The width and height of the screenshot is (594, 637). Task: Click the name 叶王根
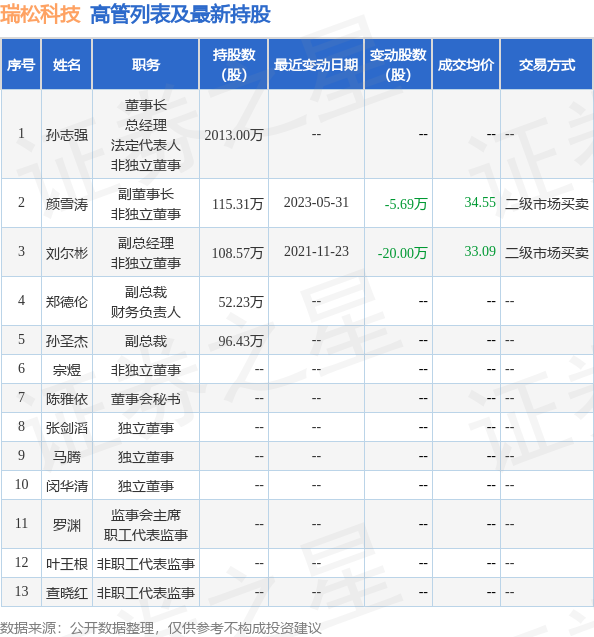[67, 564]
